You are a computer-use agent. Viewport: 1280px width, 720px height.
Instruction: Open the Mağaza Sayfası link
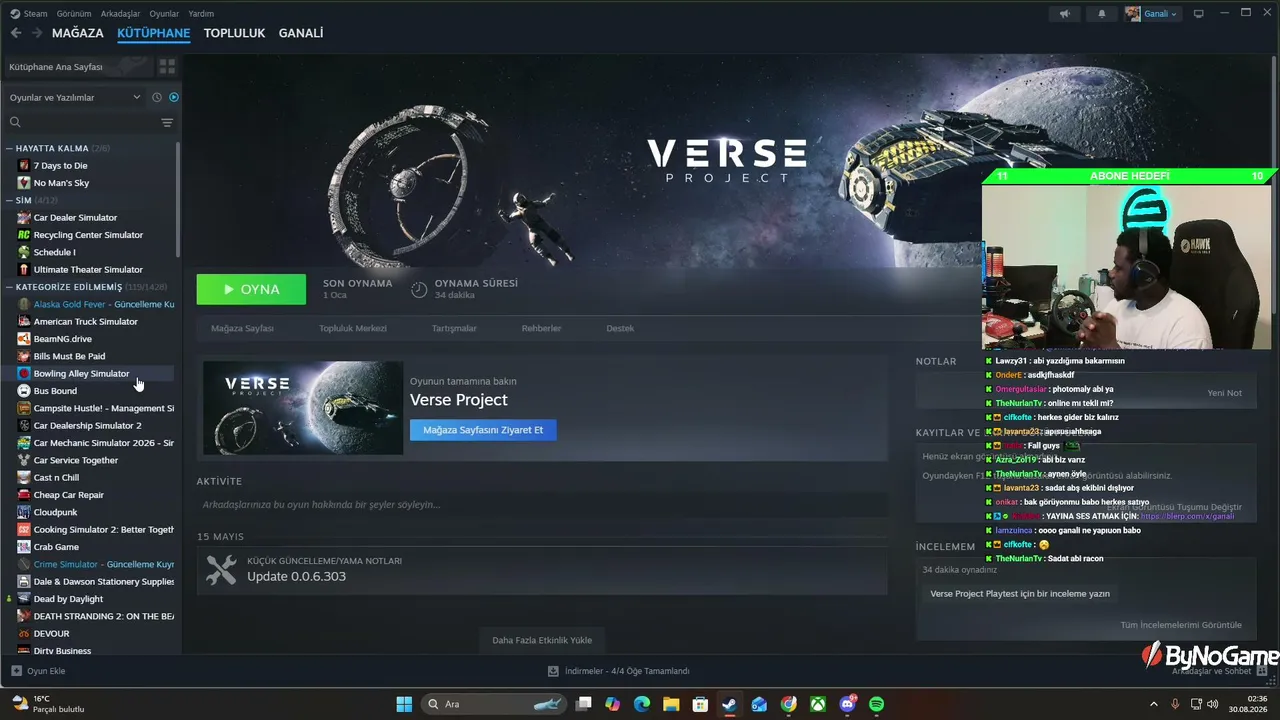242,328
